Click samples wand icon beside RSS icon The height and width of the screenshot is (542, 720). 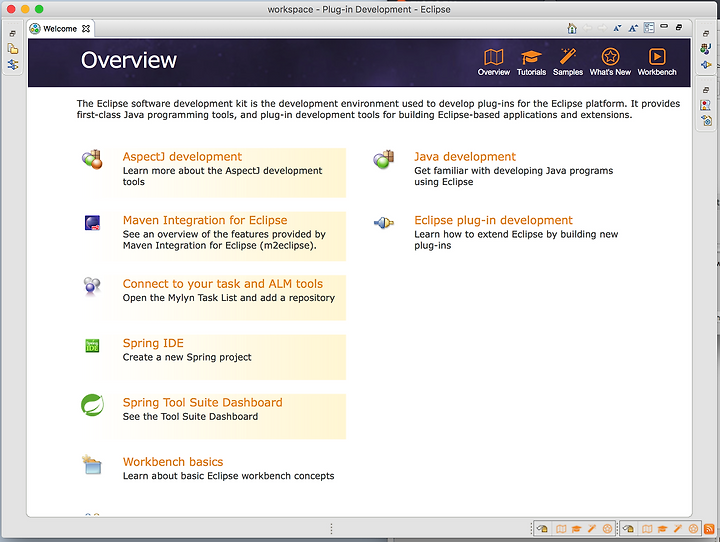pos(678,529)
